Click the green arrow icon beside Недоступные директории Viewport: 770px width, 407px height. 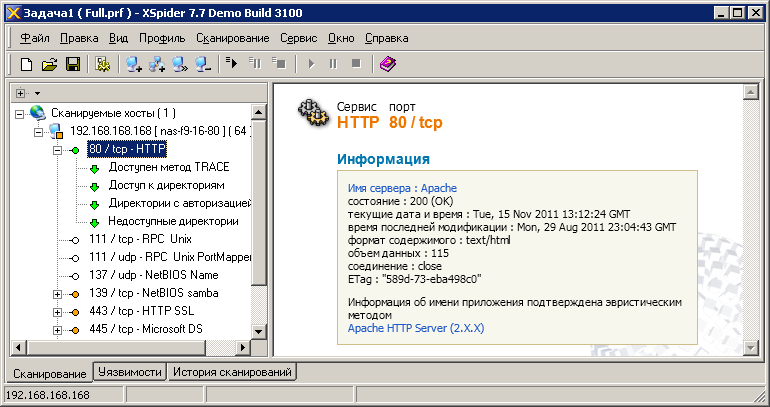click(95, 223)
